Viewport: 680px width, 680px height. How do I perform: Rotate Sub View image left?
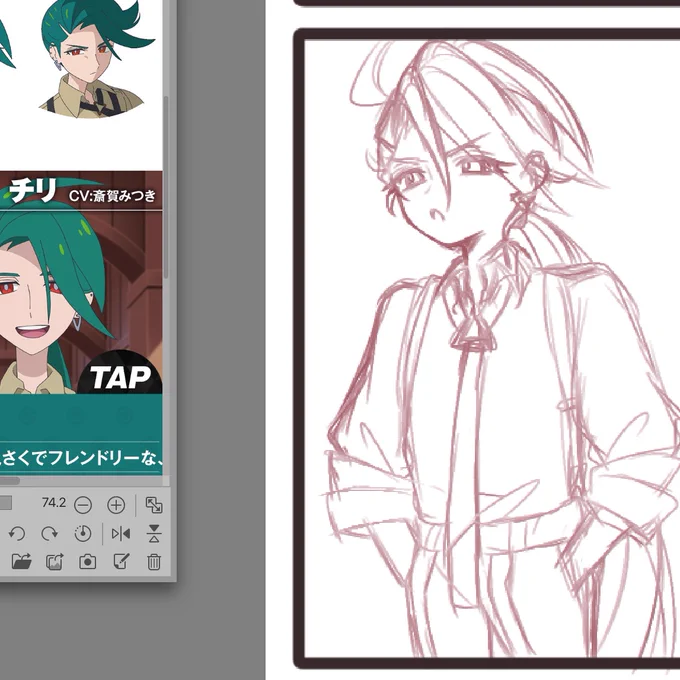coord(17,533)
